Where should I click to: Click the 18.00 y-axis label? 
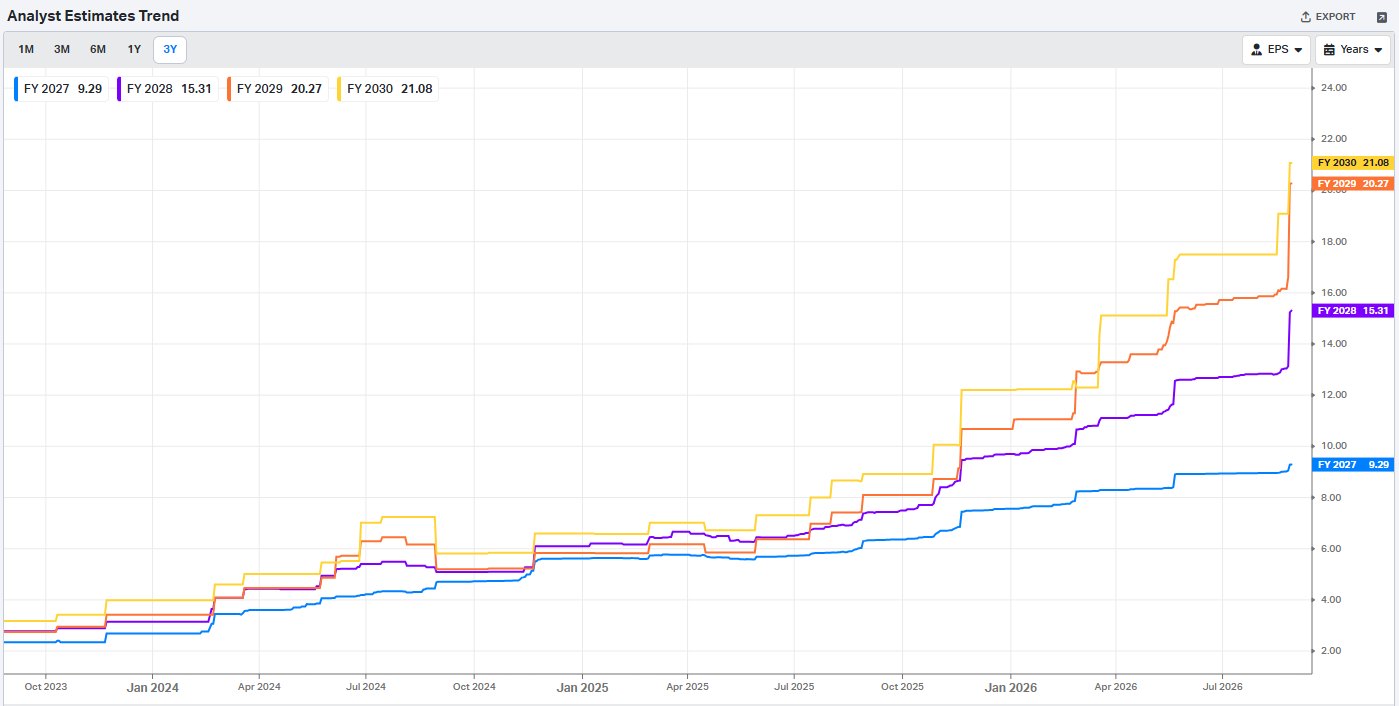[1334, 242]
